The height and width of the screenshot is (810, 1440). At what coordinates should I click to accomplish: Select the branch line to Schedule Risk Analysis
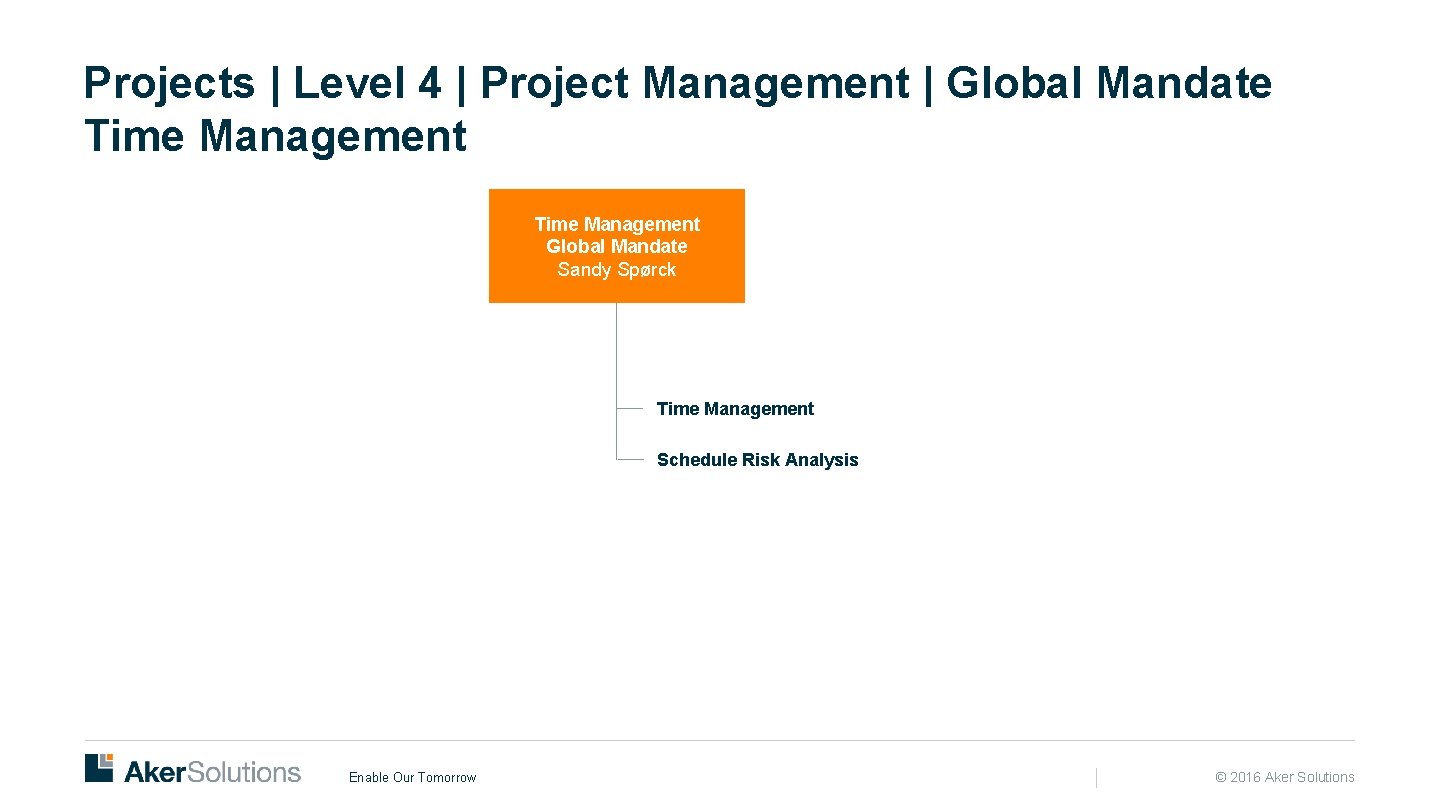coord(630,460)
